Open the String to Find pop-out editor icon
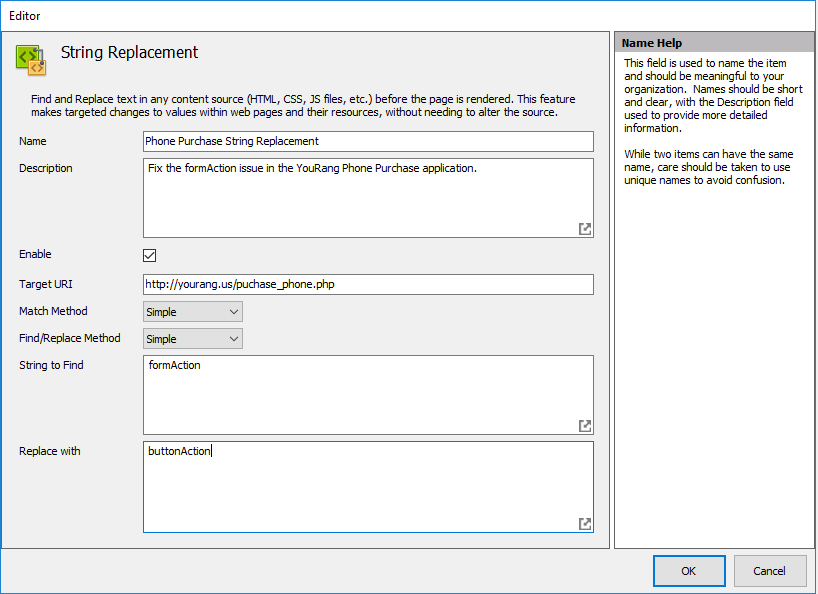 [x=585, y=426]
